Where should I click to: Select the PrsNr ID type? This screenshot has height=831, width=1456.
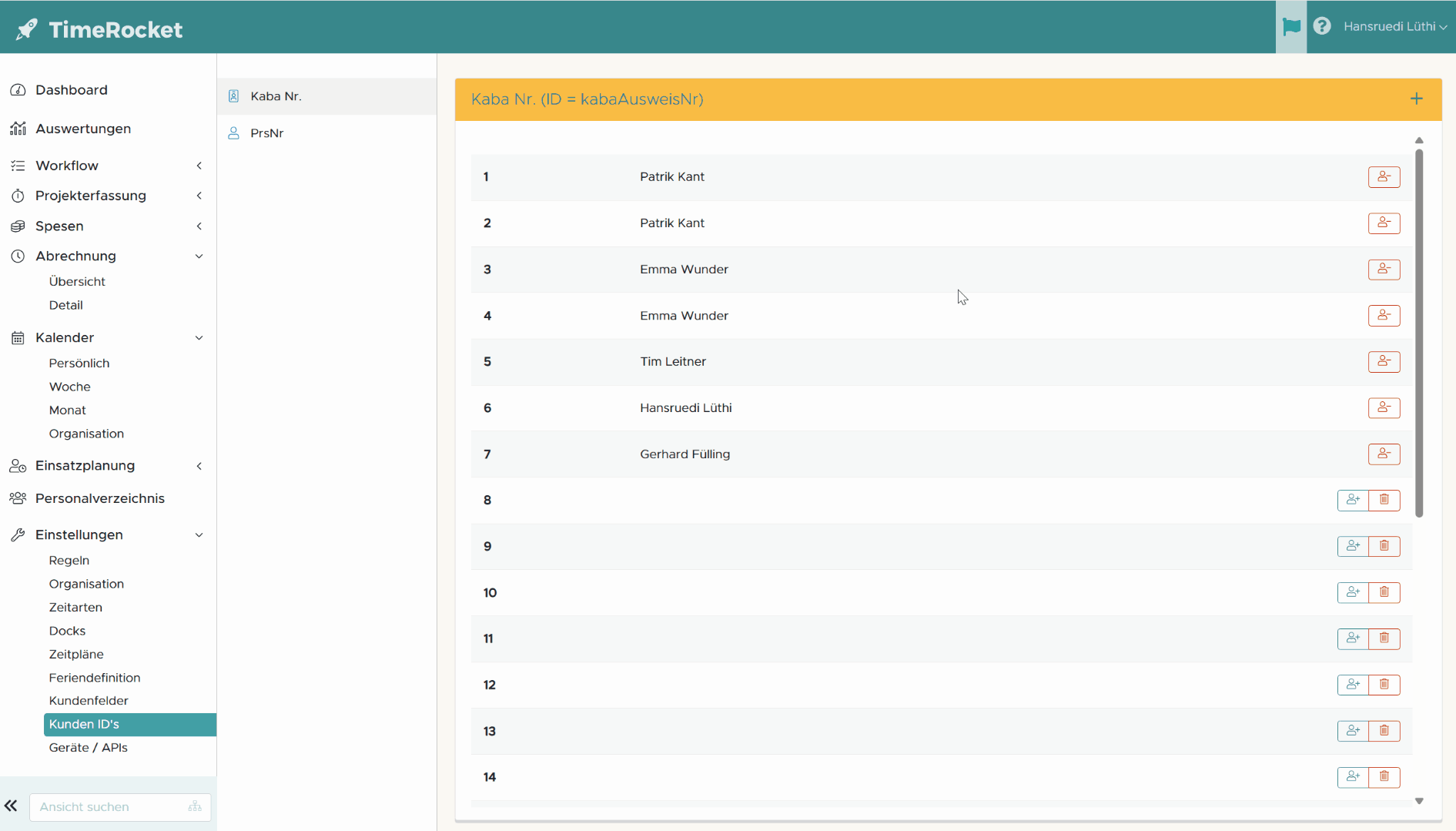(267, 133)
